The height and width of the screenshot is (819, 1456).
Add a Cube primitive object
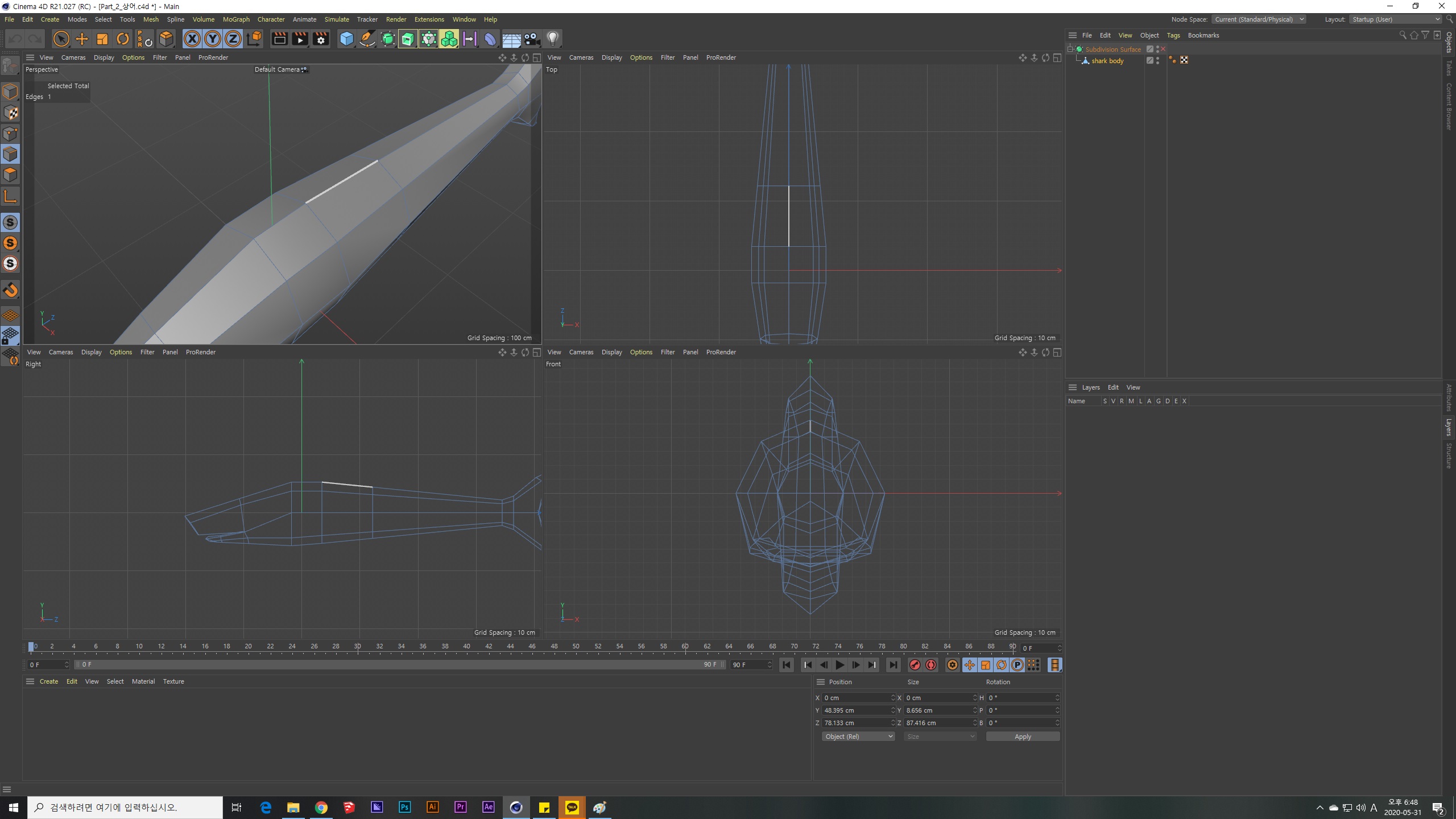[x=346, y=39]
